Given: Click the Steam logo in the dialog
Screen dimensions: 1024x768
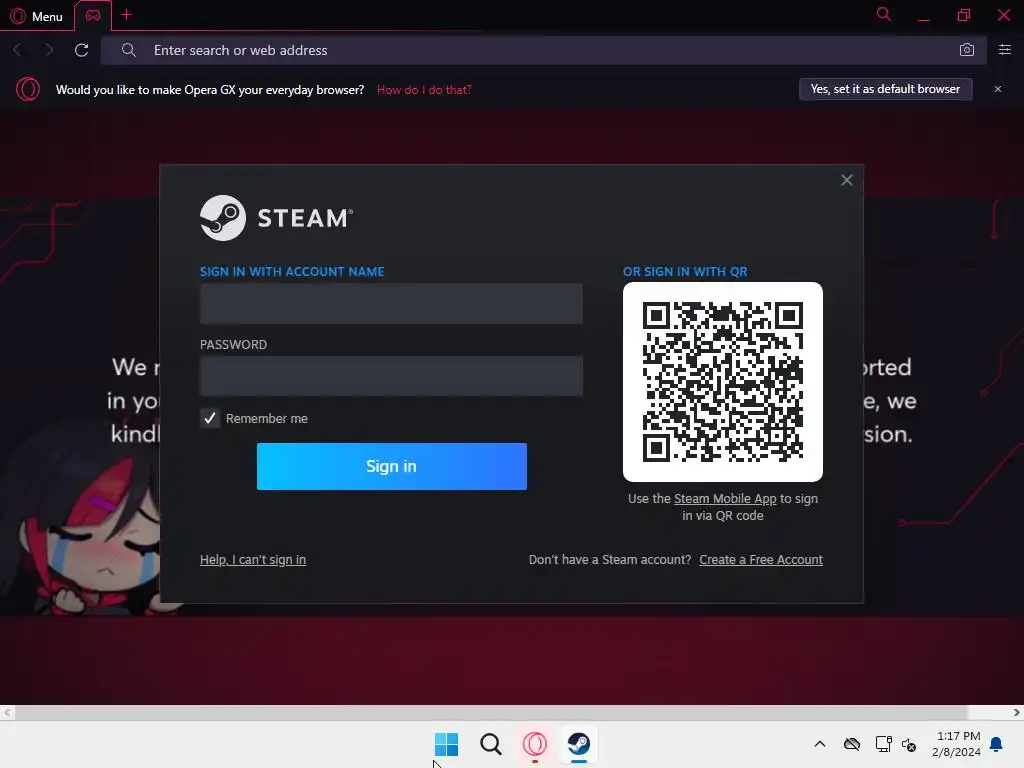Looking at the screenshot, I should (276, 218).
